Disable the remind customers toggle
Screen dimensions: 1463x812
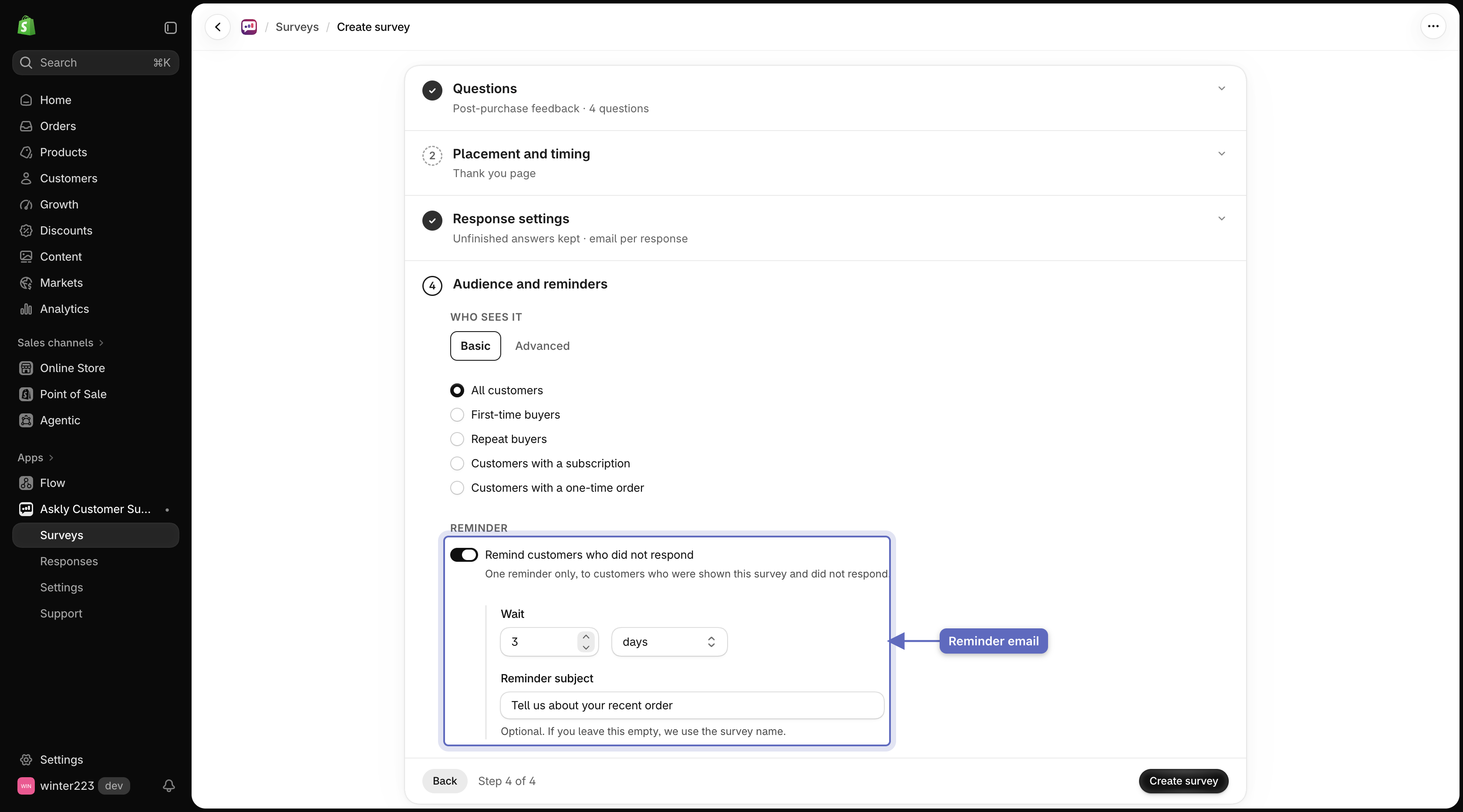click(x=464, y=554)
